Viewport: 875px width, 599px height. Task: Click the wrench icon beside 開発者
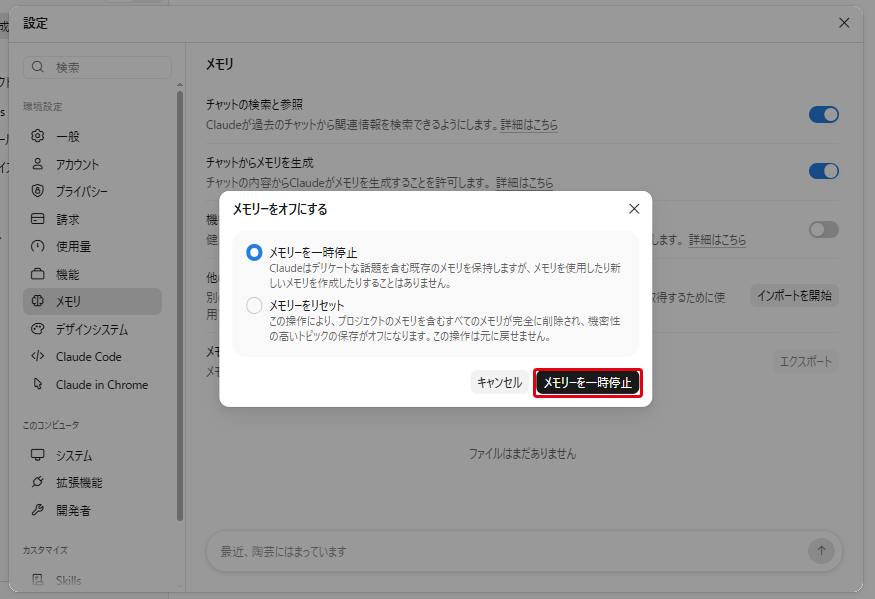pyautogui.click(x=37, y=510)
